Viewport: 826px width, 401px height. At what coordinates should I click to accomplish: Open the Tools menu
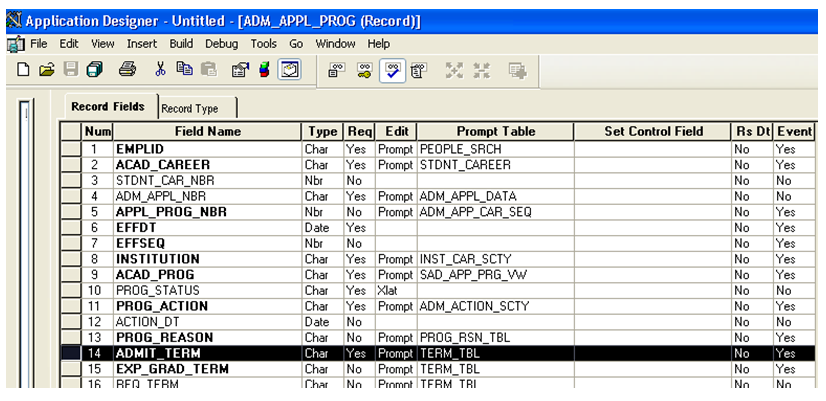coord(263,44)
